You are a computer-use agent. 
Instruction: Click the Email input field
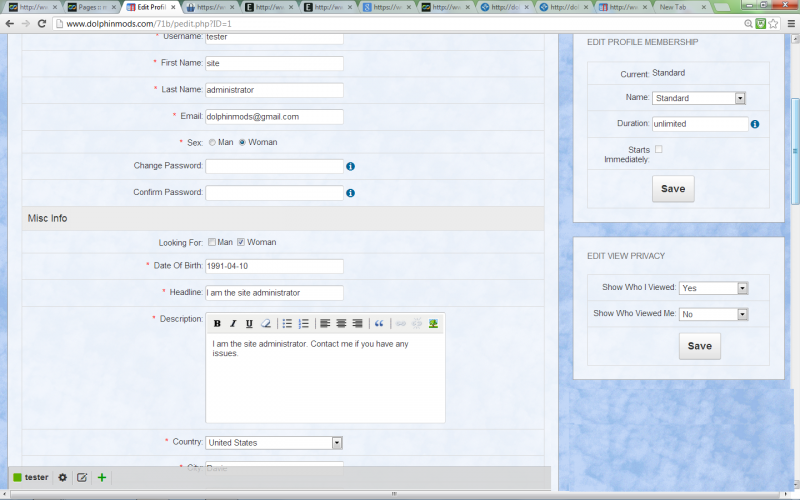[x=274, y=116]
